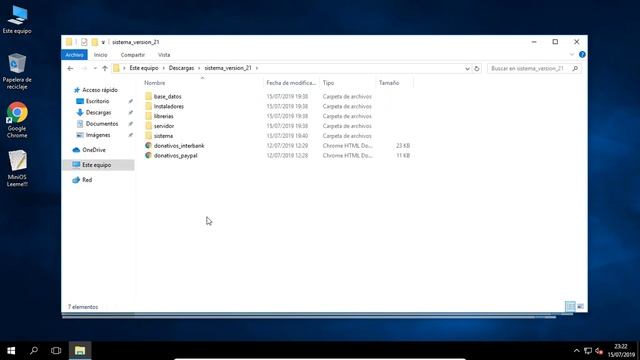Select the sistema folder
640x360 pixels.
tap(163, 136)
